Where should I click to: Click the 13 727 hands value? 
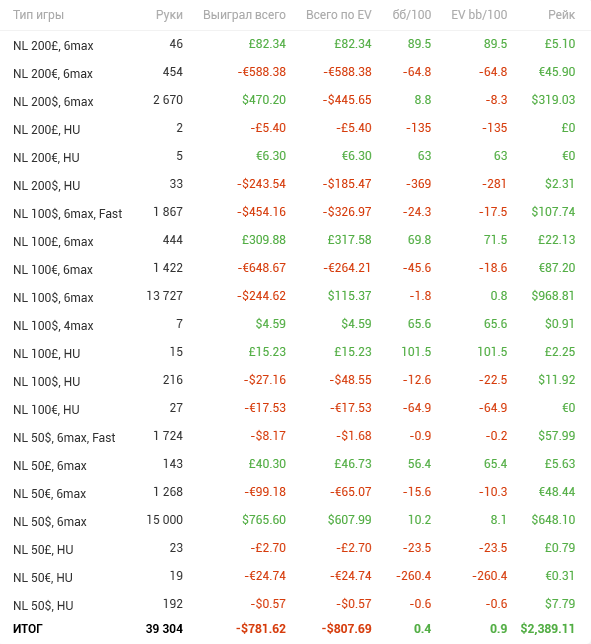click(x=165, y=296)
